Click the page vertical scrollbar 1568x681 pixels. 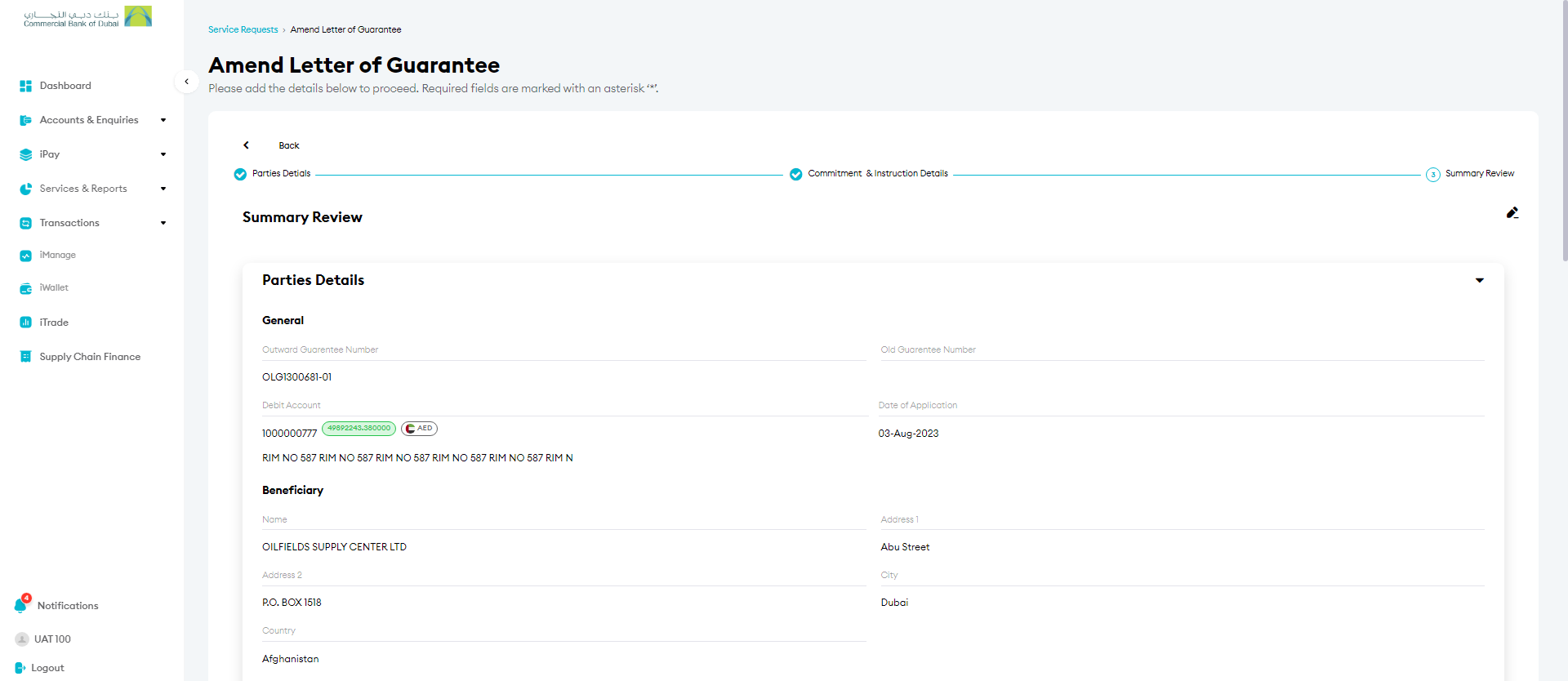(x=1564, y=131)
